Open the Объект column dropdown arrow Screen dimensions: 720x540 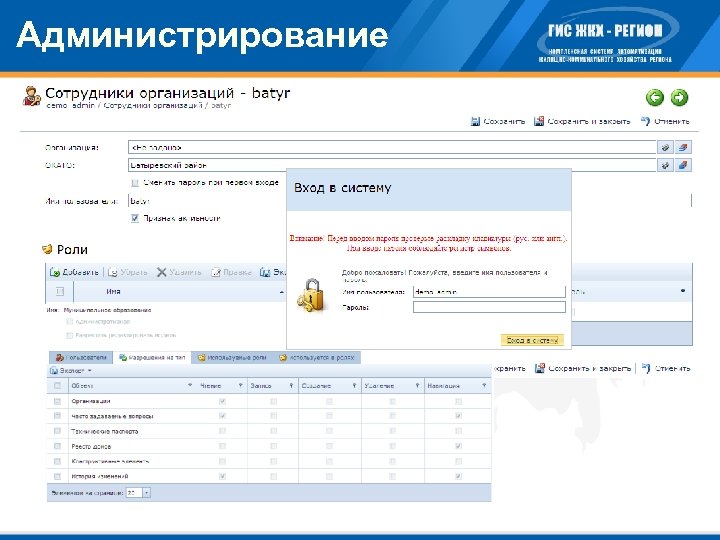[x=190, y=385]
